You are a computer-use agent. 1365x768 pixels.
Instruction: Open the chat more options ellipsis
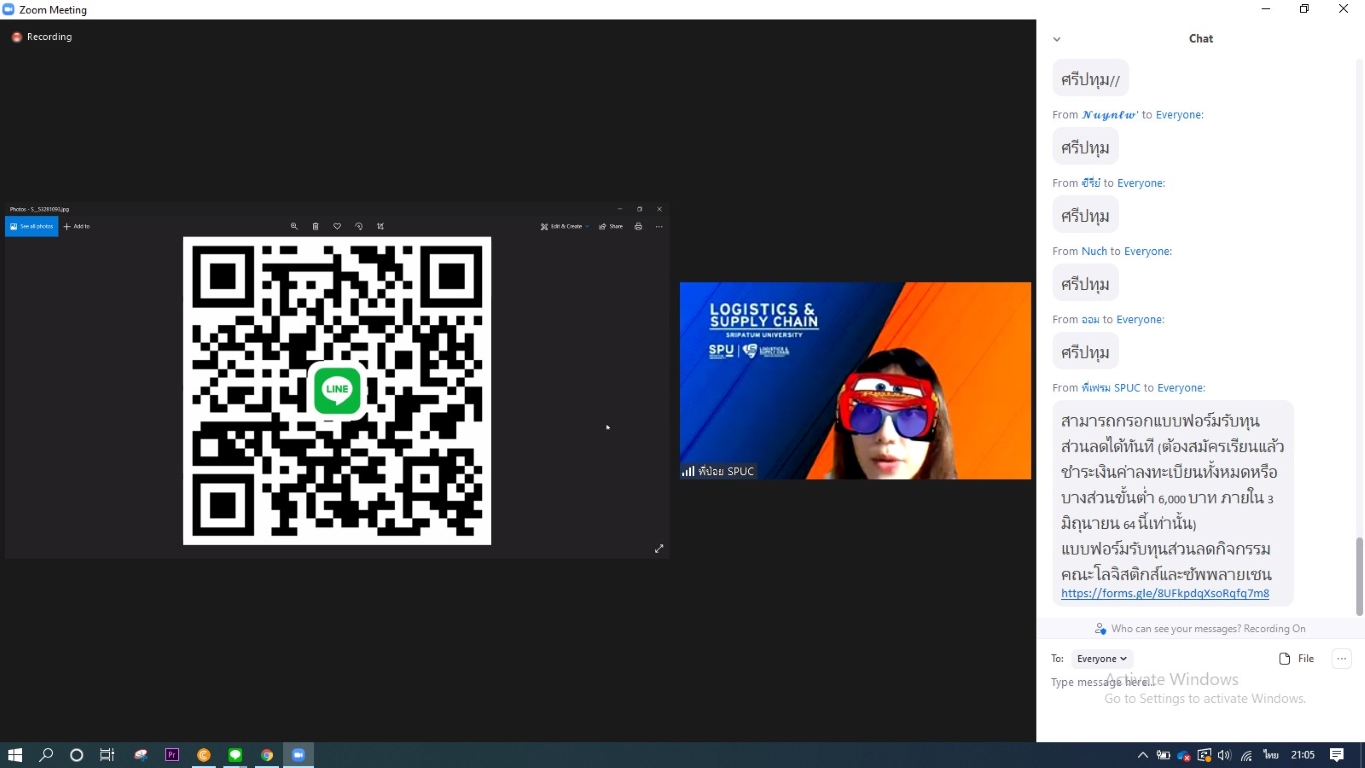pos(1342,658)
